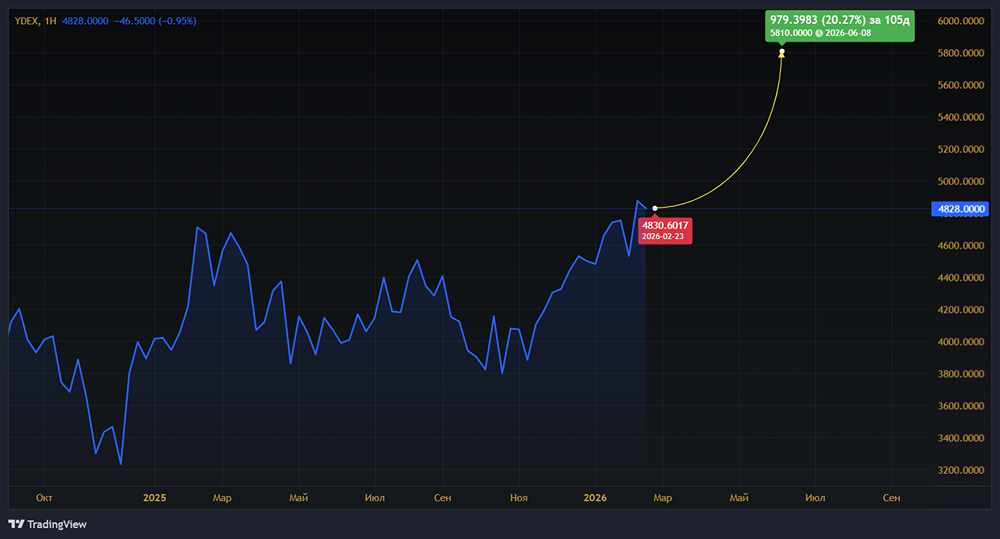The height and width of the screenshot is (539, 1000).
Task: Click the 6000.0000 level on the price axis
Action: [961, 21]
